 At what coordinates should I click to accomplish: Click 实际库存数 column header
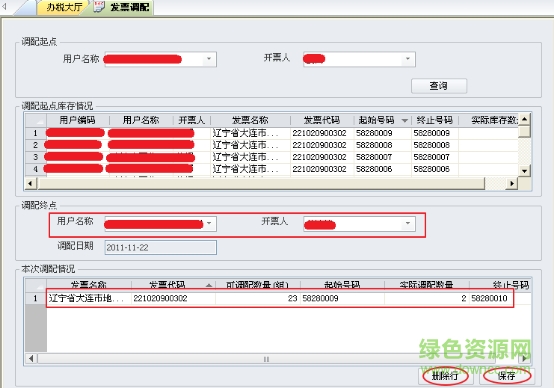tap(494, 120)
